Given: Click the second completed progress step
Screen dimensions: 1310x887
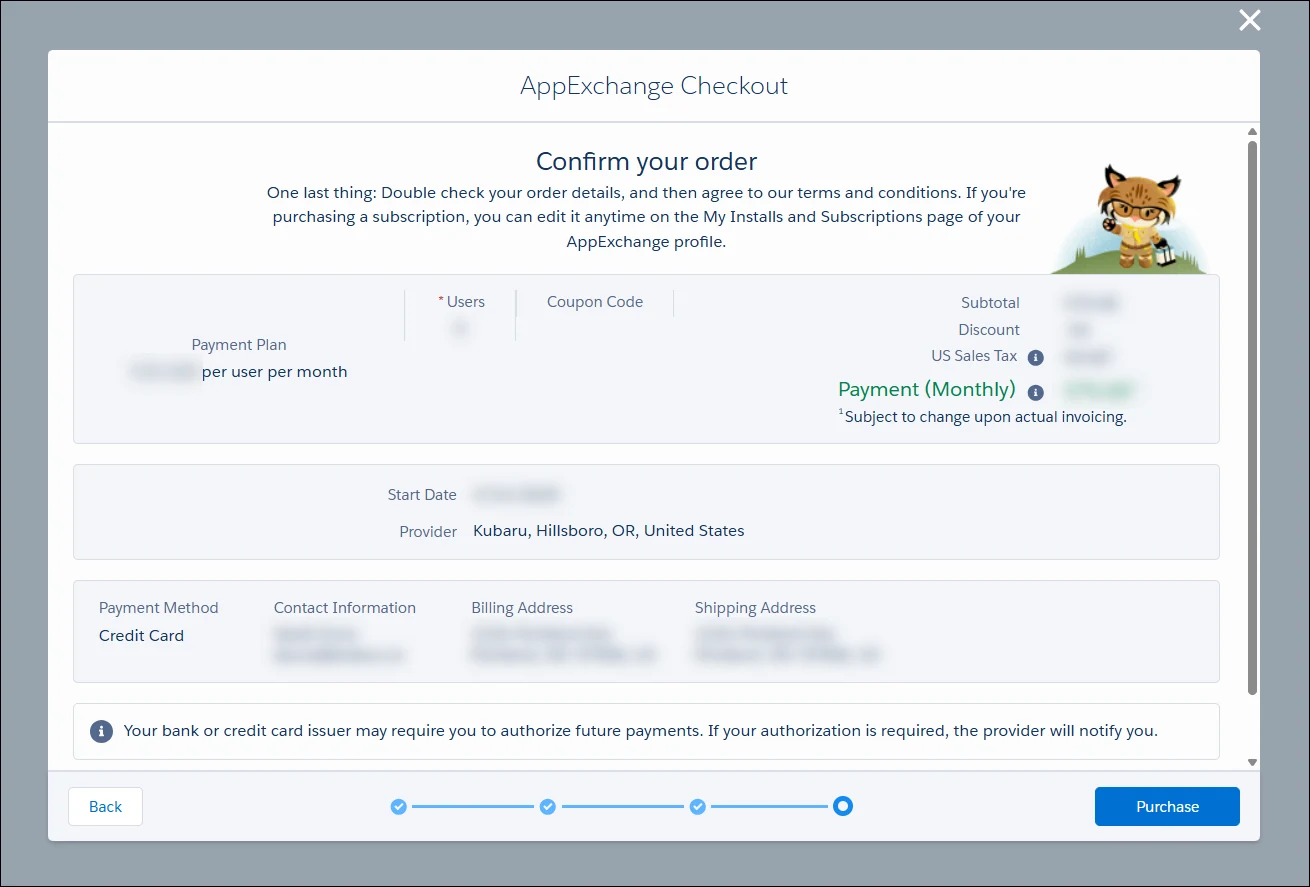Looking at the screenshot, I should [x=548, y=806].
